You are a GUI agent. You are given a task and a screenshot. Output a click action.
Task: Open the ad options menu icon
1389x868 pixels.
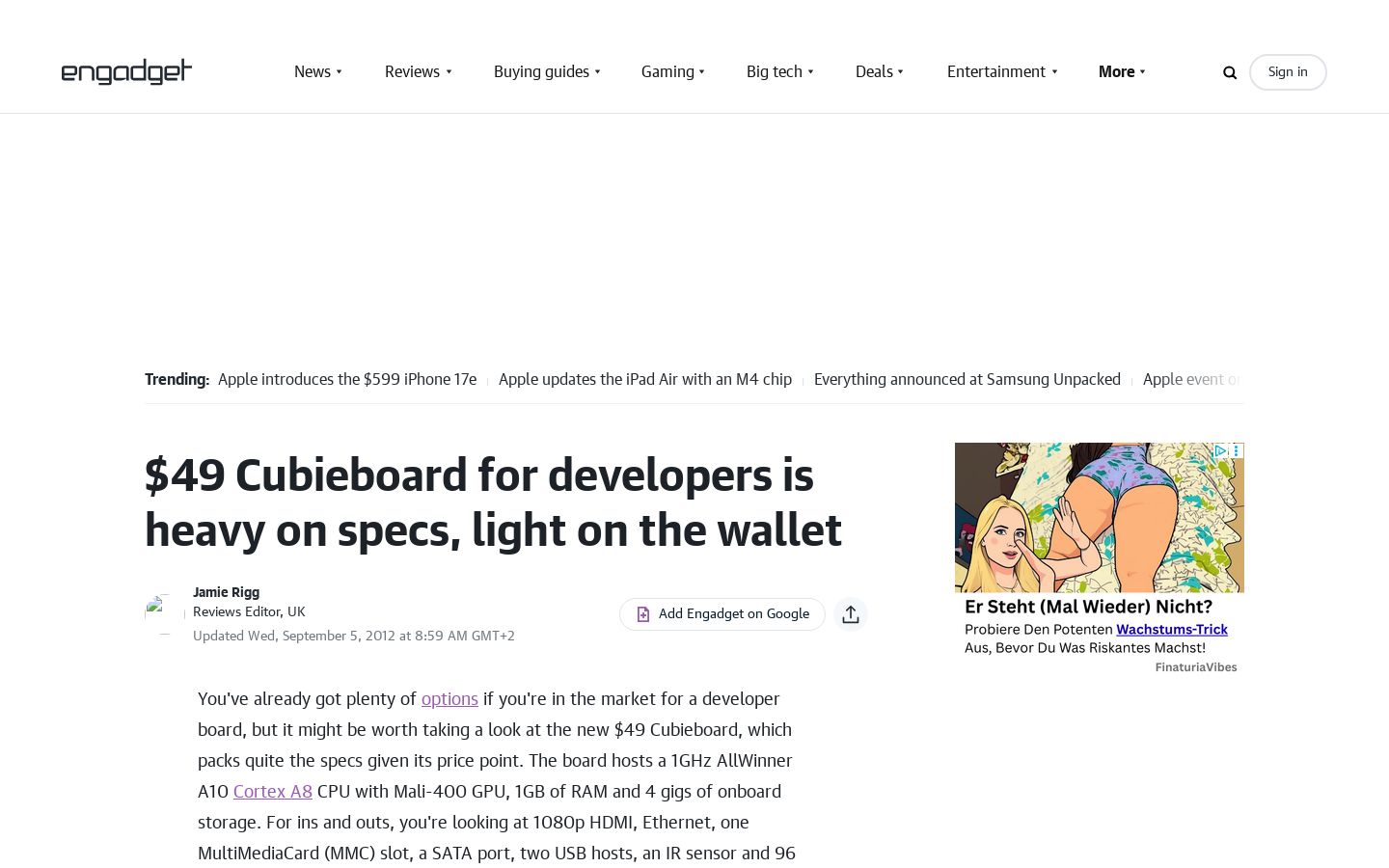point(1237,450)
